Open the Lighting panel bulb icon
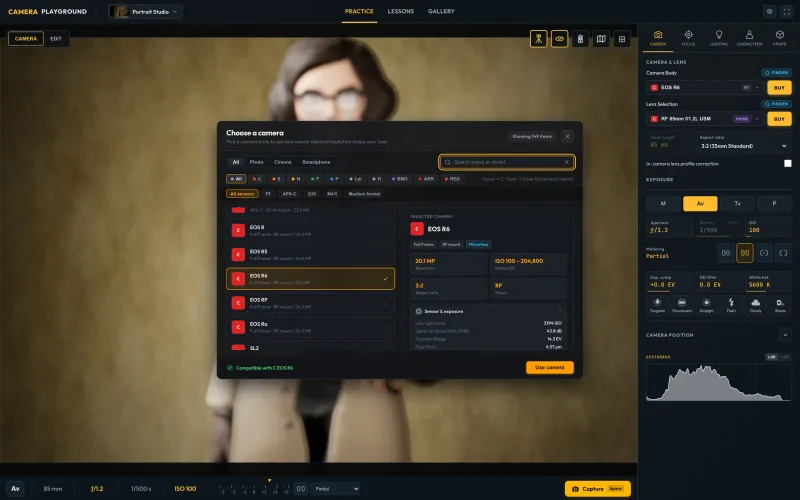 718,38
